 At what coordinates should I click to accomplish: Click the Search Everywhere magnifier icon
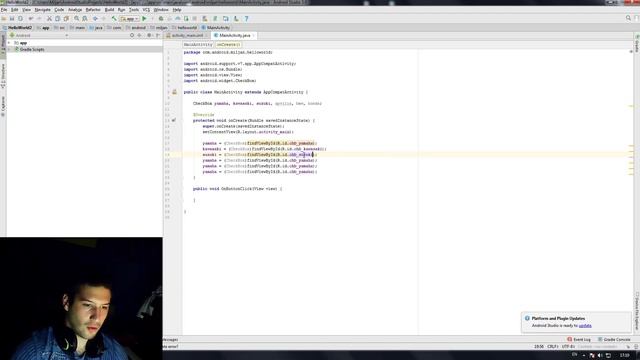click(x=628, y=18)
